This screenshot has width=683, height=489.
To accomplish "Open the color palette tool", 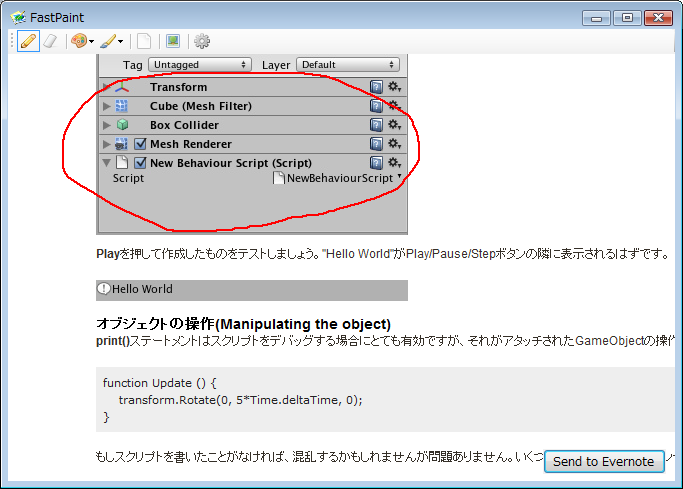I will pyautogui.click(x=79, y=41).
